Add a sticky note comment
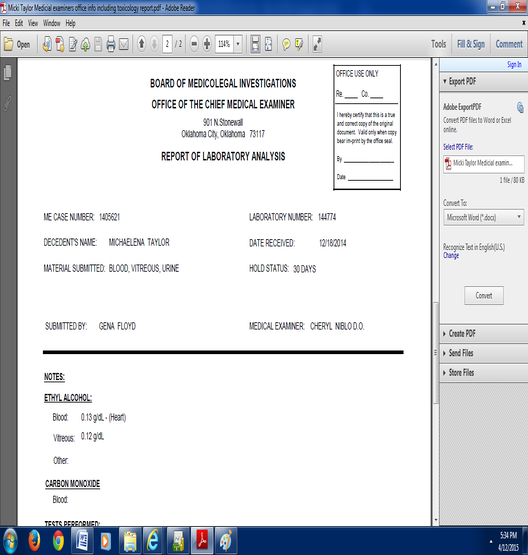The height and width of the screenshot is (555, 528). [286, 45]
